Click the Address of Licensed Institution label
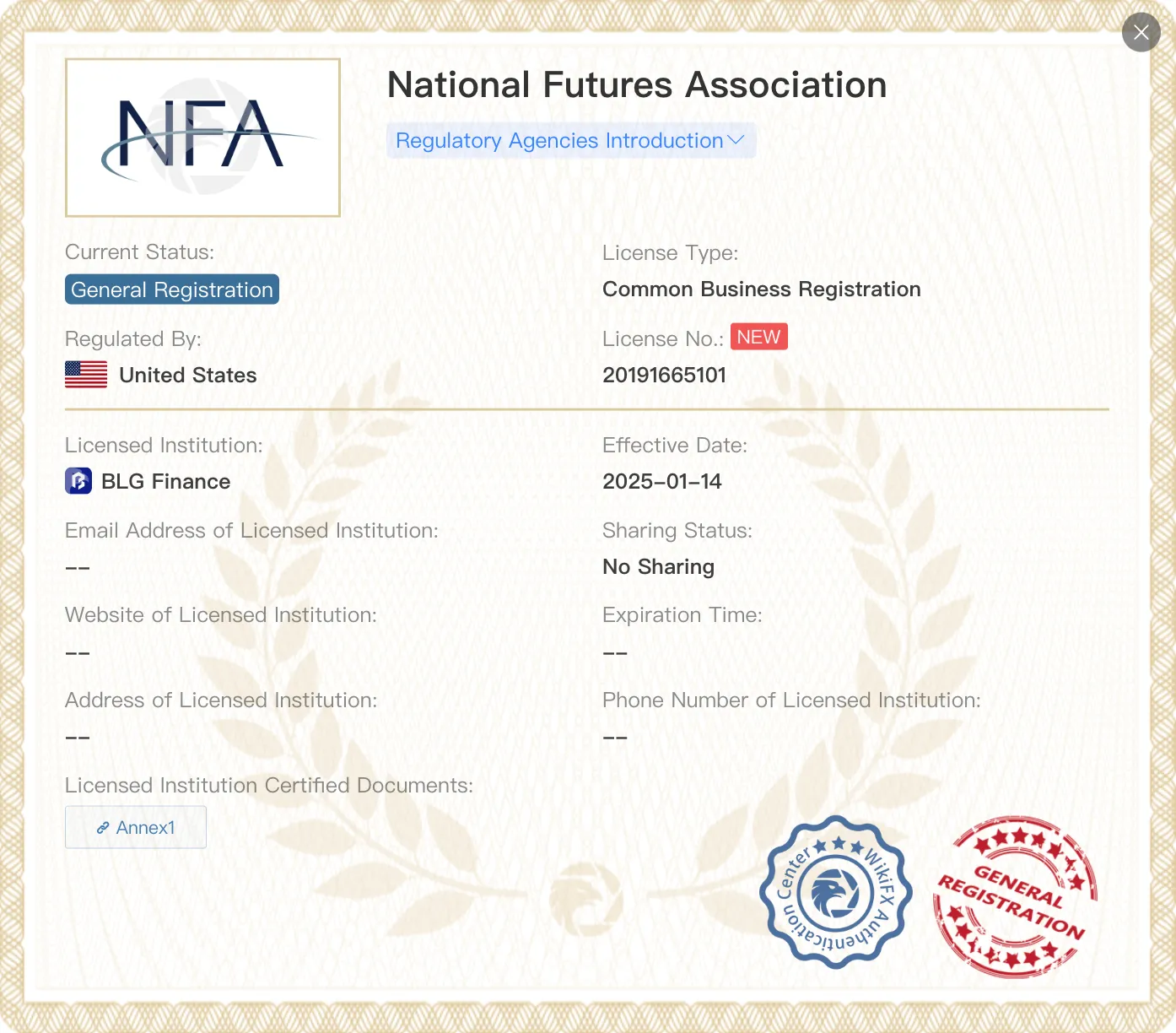Viewport: 1176px width, 1033px height. (221, 700)
